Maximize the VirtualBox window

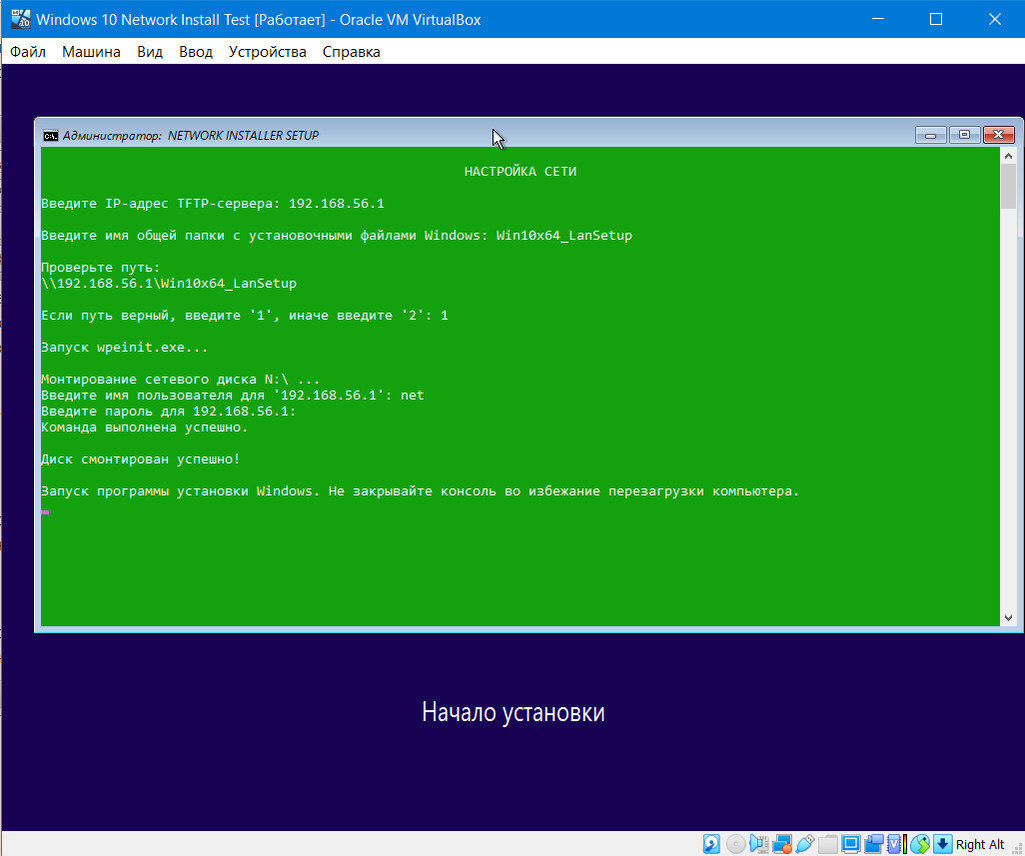[936, 19]
